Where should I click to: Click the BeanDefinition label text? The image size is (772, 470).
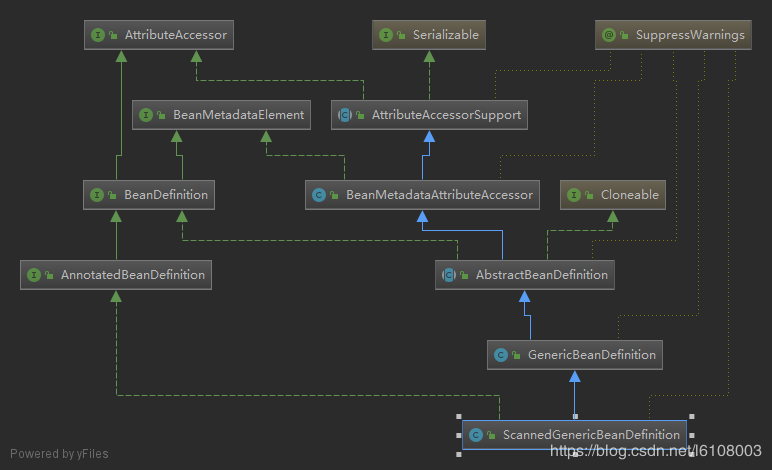166,195
